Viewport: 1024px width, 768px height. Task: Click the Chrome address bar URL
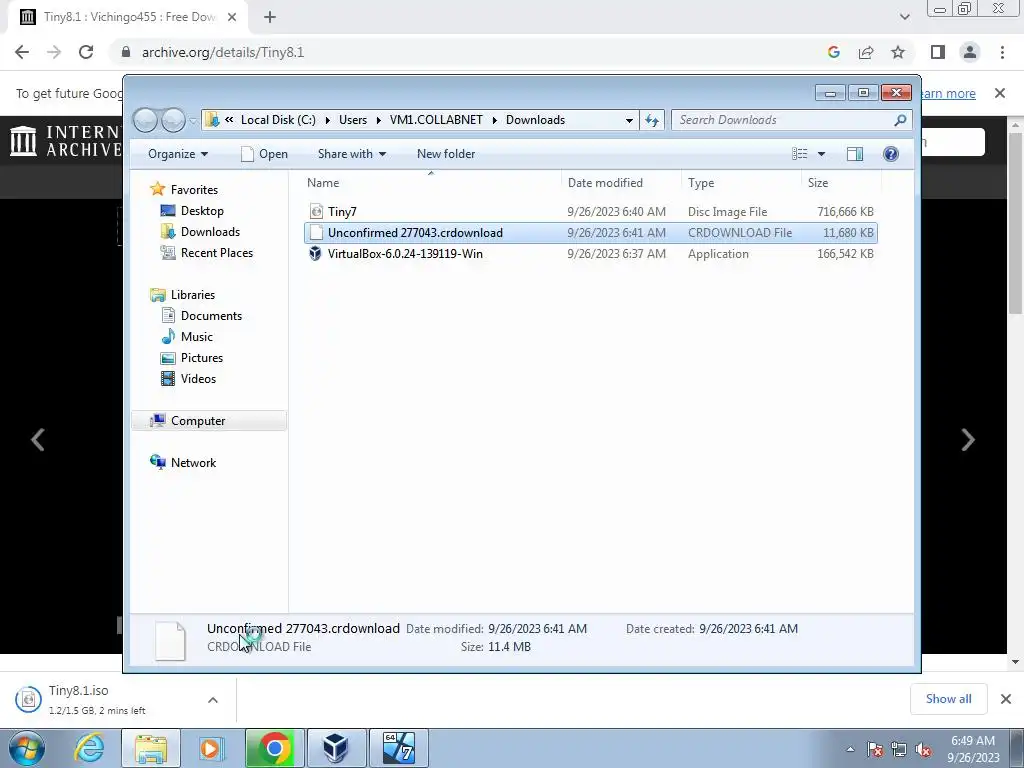click(x=223, y=52)
